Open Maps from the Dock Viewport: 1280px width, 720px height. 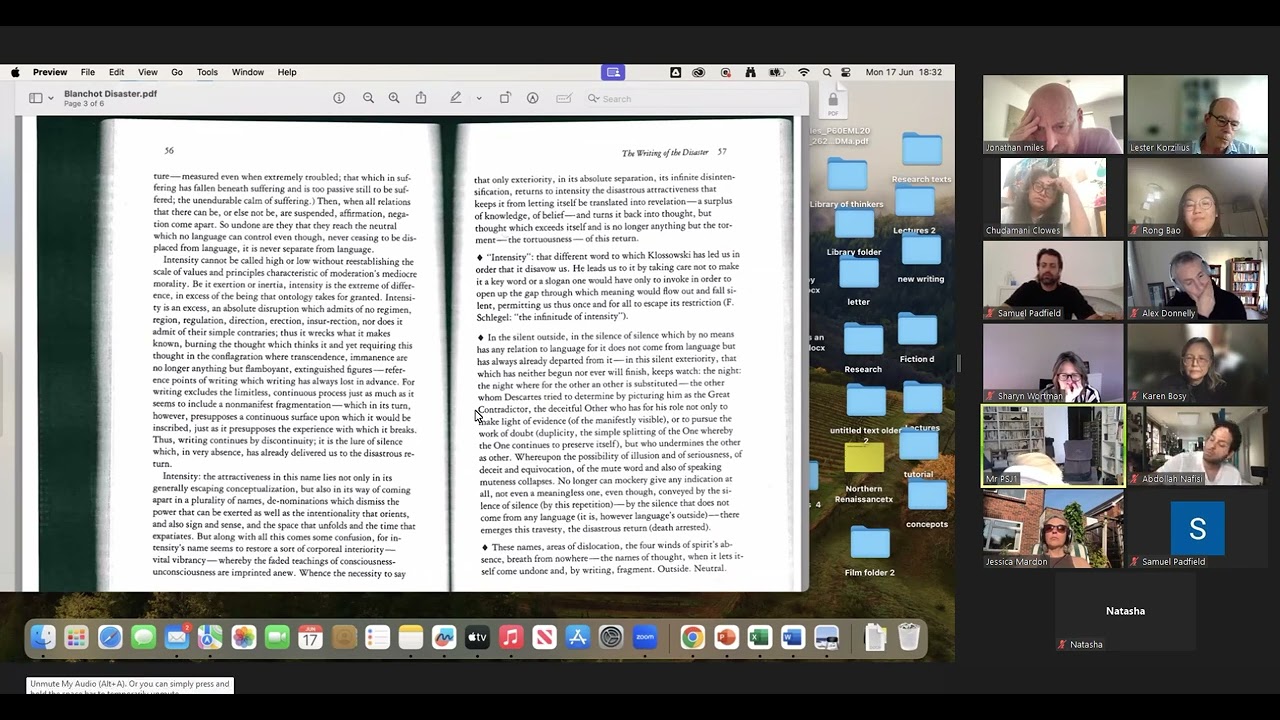point(210,637)
